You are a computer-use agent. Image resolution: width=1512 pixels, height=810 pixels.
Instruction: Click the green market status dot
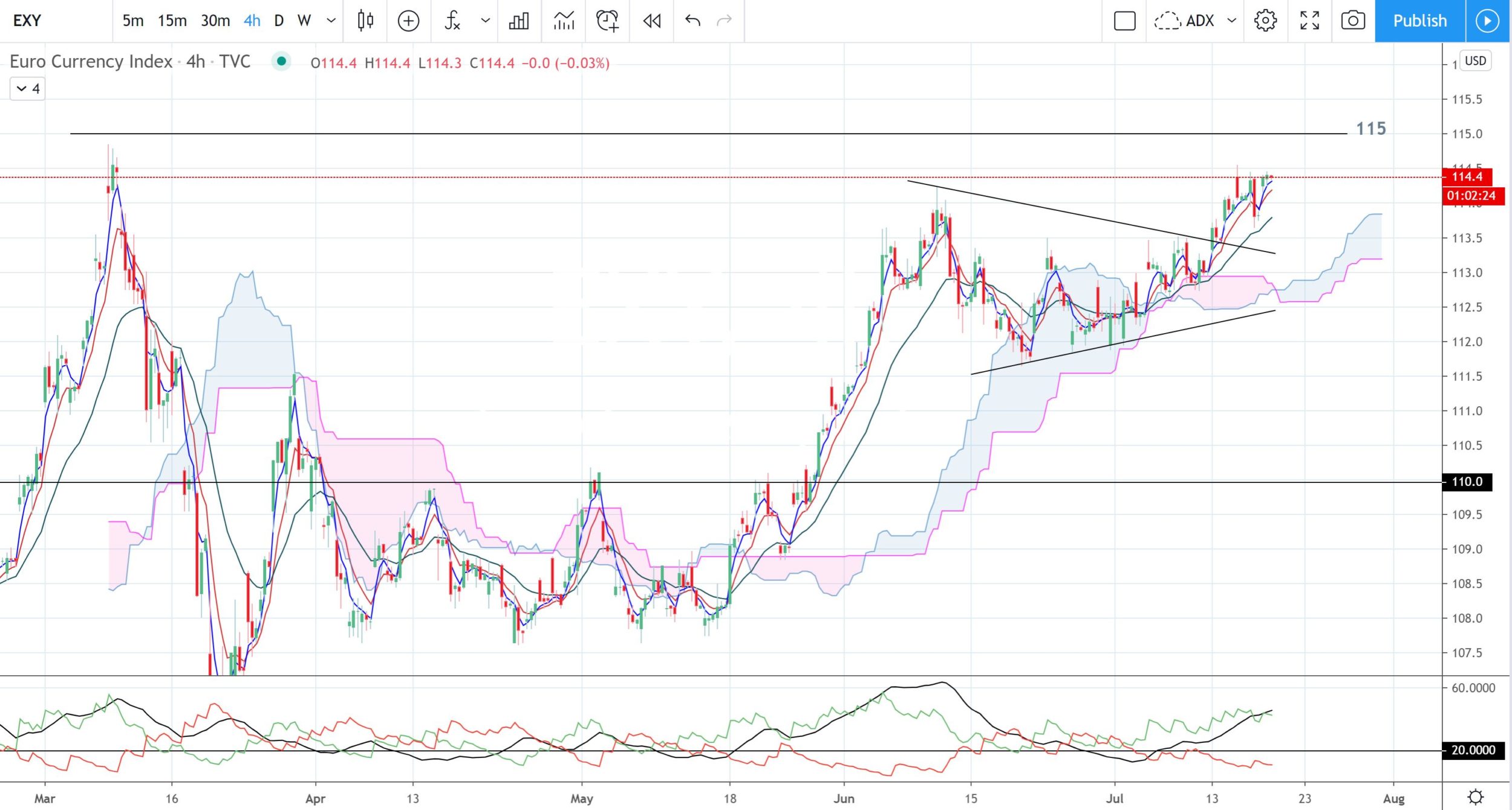click(281, 61)
